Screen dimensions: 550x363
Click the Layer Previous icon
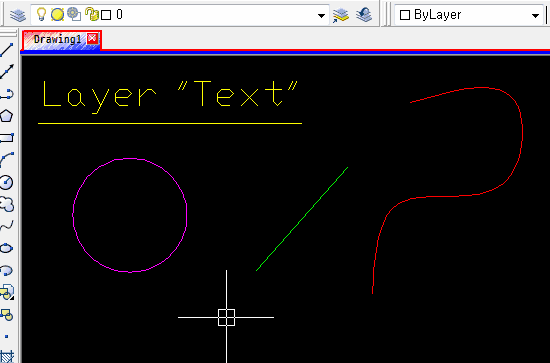pyautogui.click(x=364, y=15)
